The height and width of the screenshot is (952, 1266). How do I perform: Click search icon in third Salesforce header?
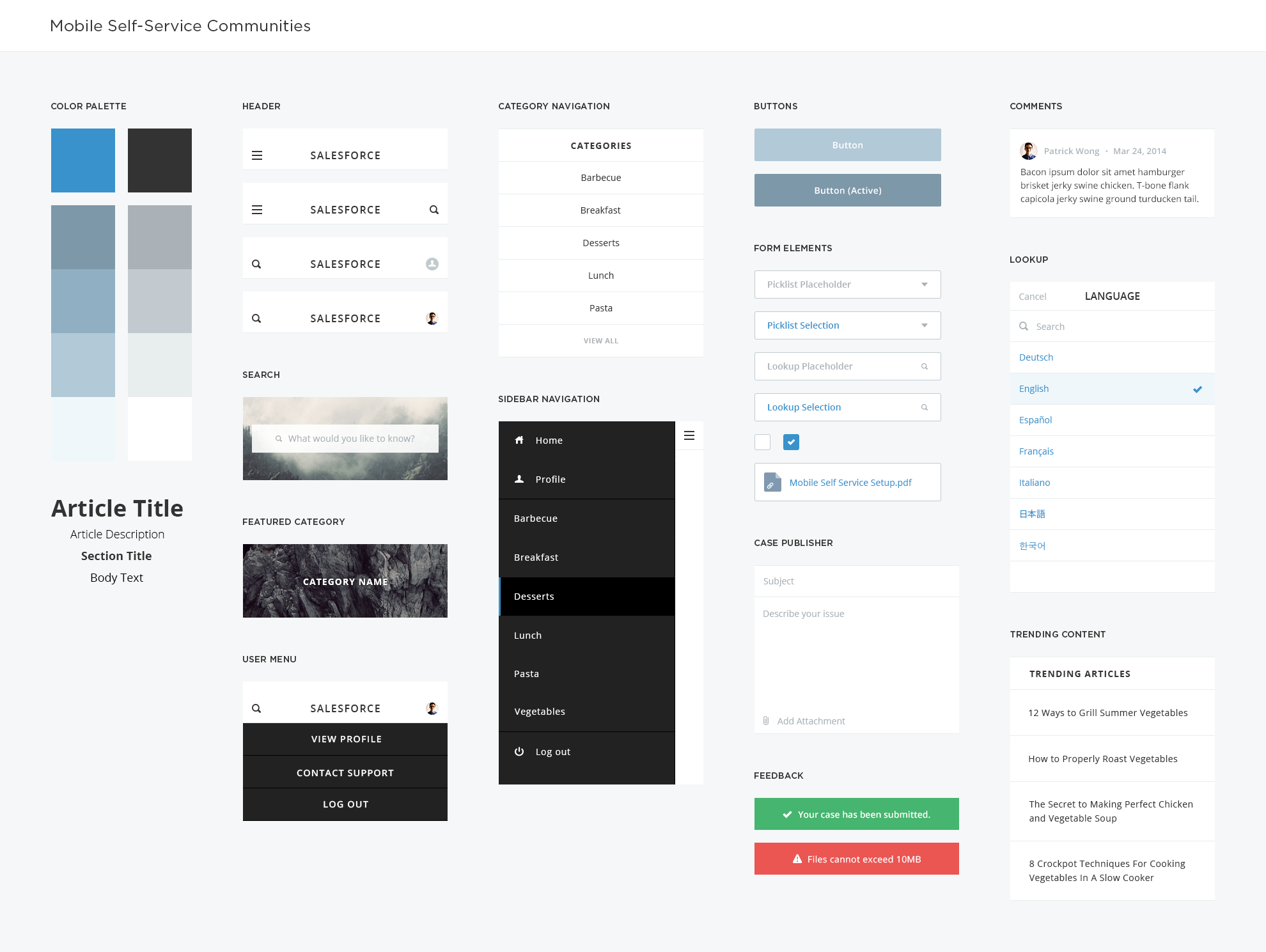click(x=256, y=264)
